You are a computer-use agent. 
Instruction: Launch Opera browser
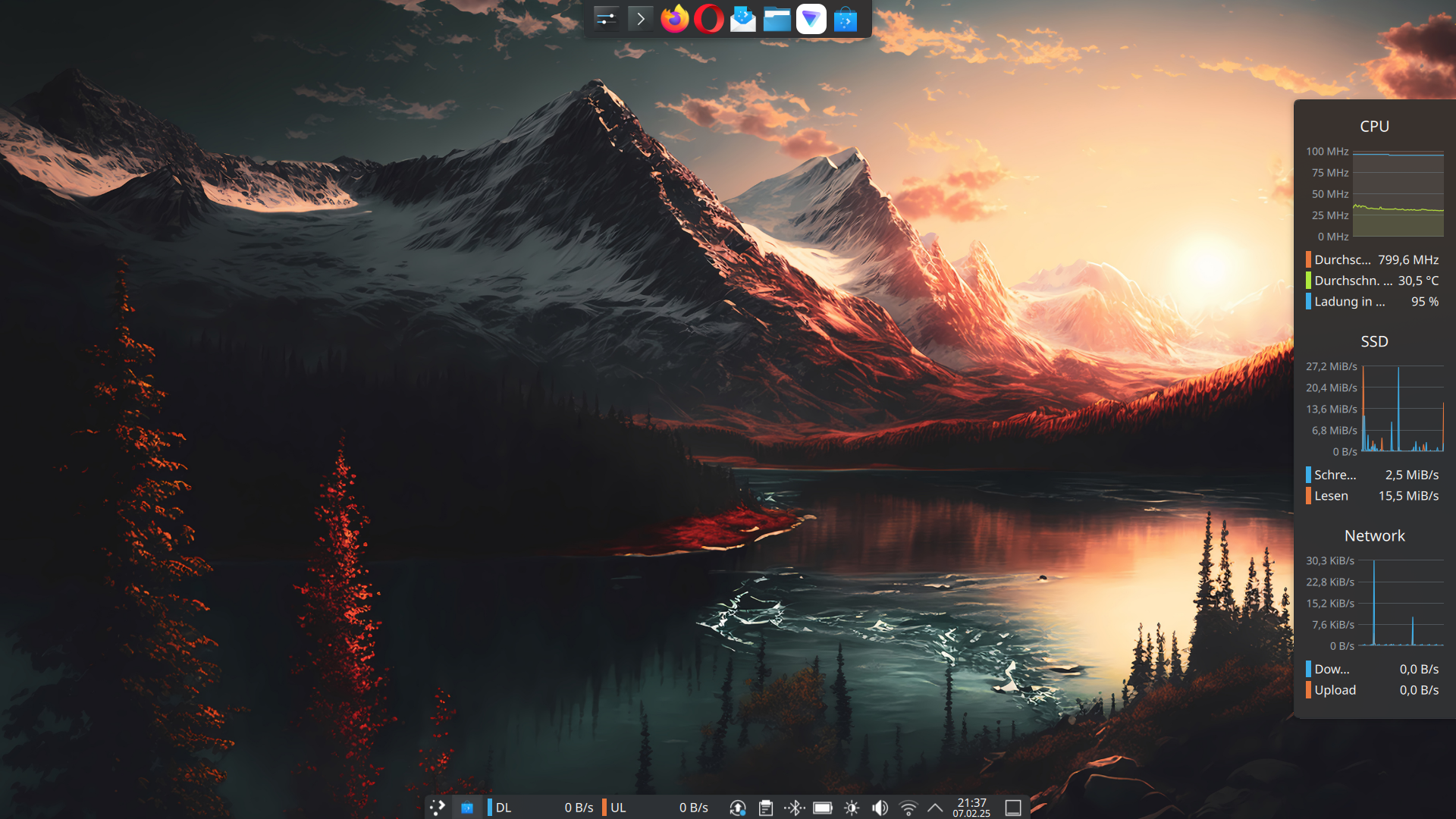709,19
